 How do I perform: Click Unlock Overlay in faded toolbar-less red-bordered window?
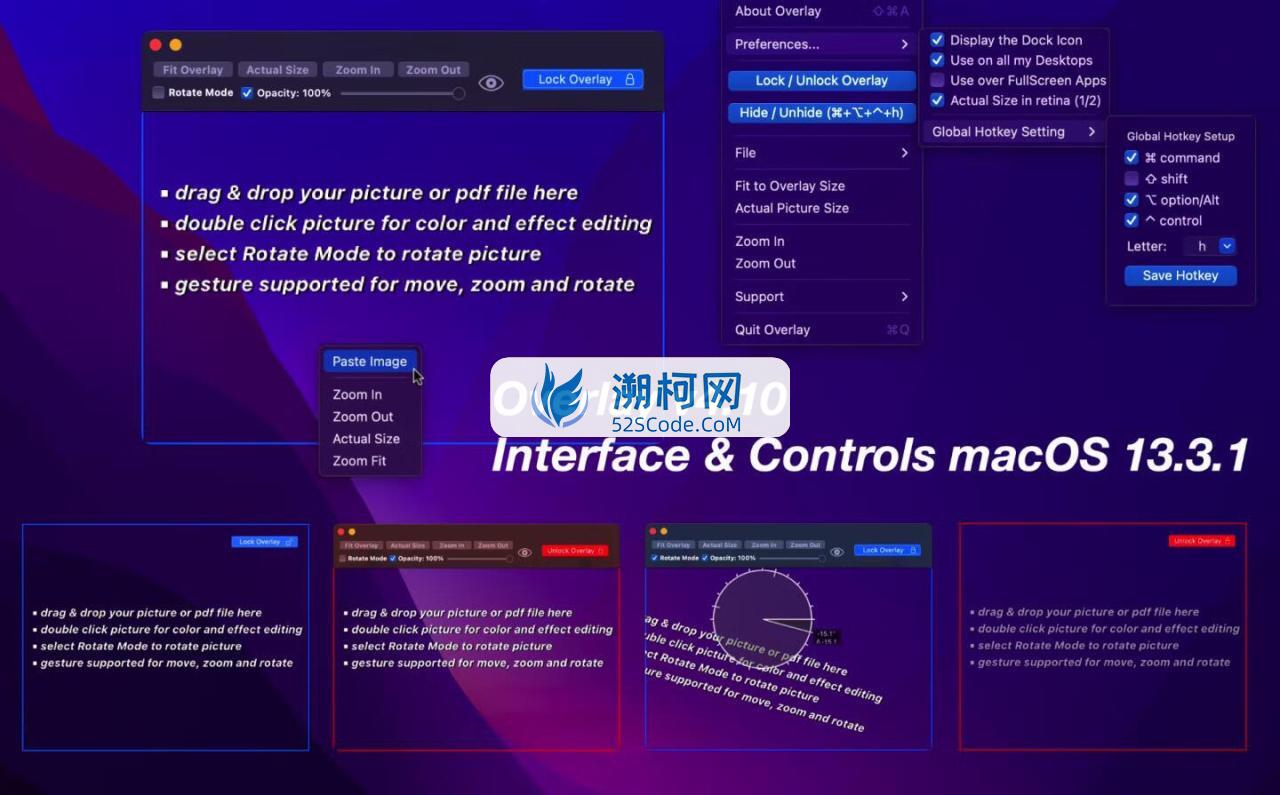[x=1201, y=541]
